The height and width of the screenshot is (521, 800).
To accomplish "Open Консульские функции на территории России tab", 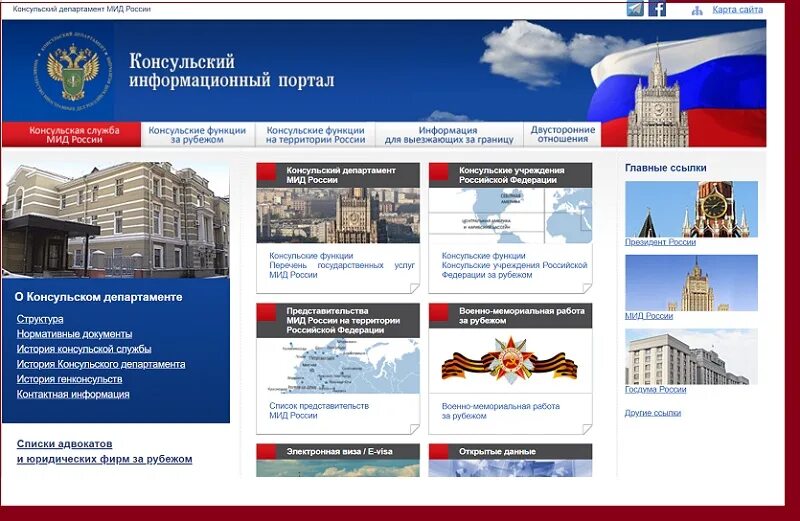I will 315,135.
